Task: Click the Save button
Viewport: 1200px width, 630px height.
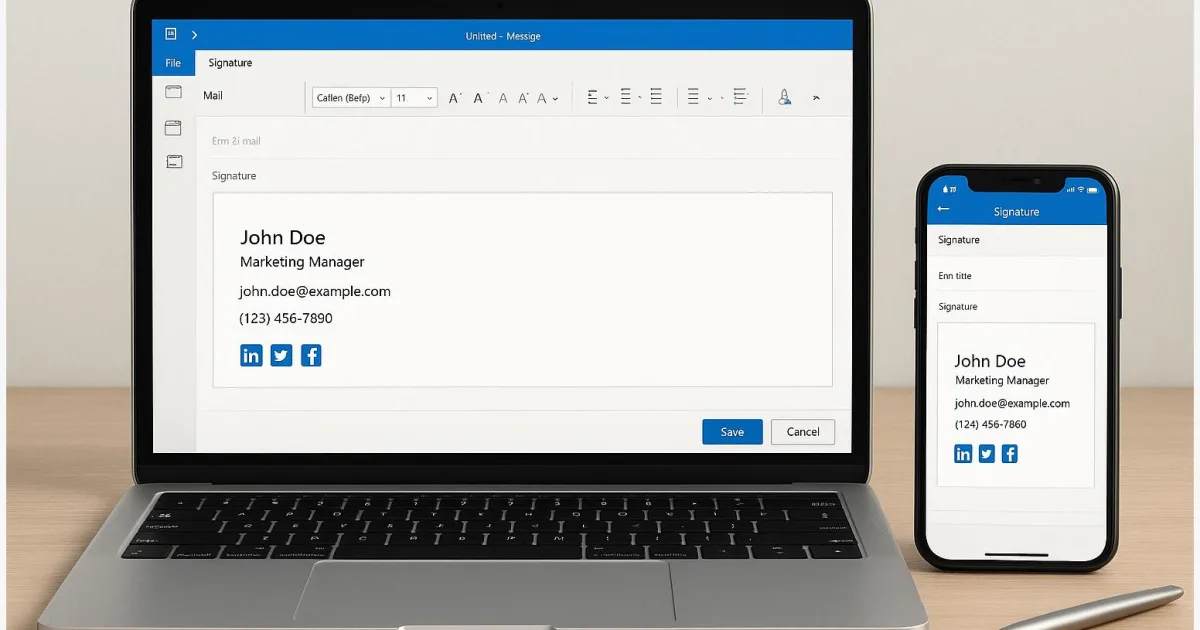Action: coord(732,431)
